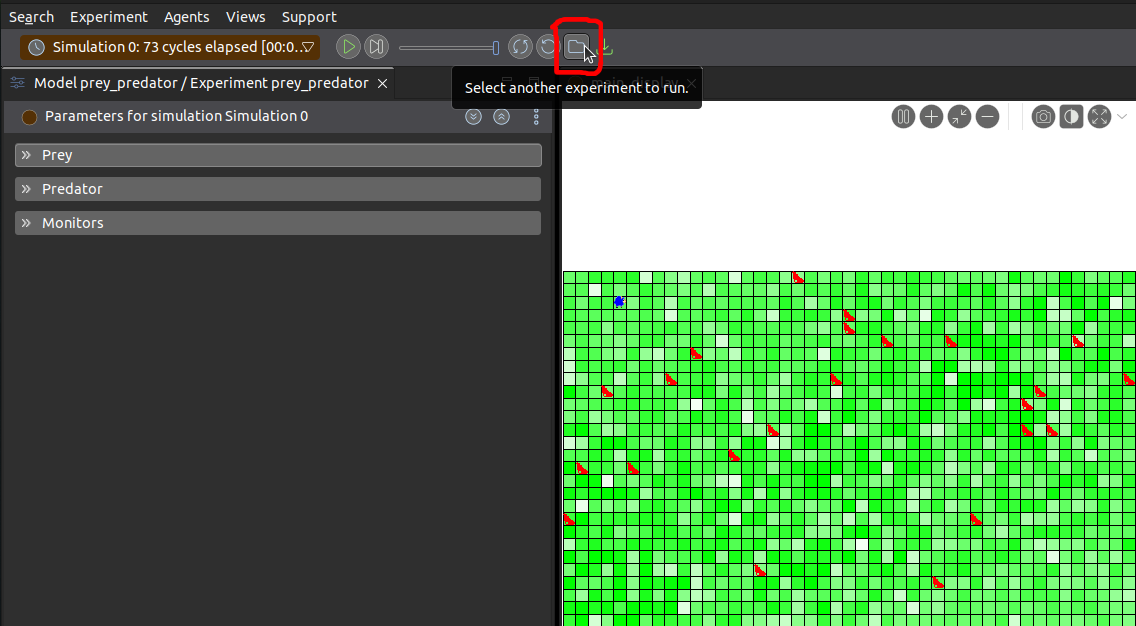1136x626 pixels.
Task: Open the simulation status dropdown triangle
Action: click(308, 47)
